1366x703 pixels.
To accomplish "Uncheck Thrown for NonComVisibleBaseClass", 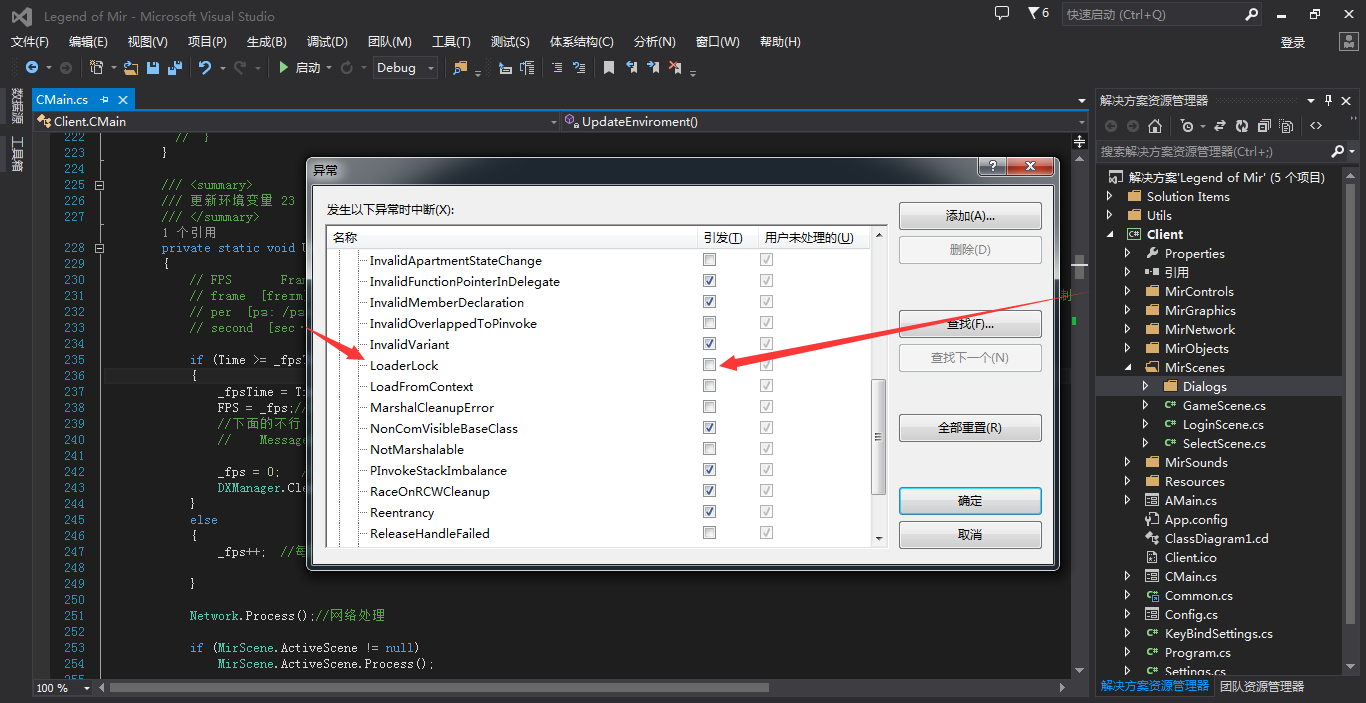I will pyautogui.click(x=709, y=428).
